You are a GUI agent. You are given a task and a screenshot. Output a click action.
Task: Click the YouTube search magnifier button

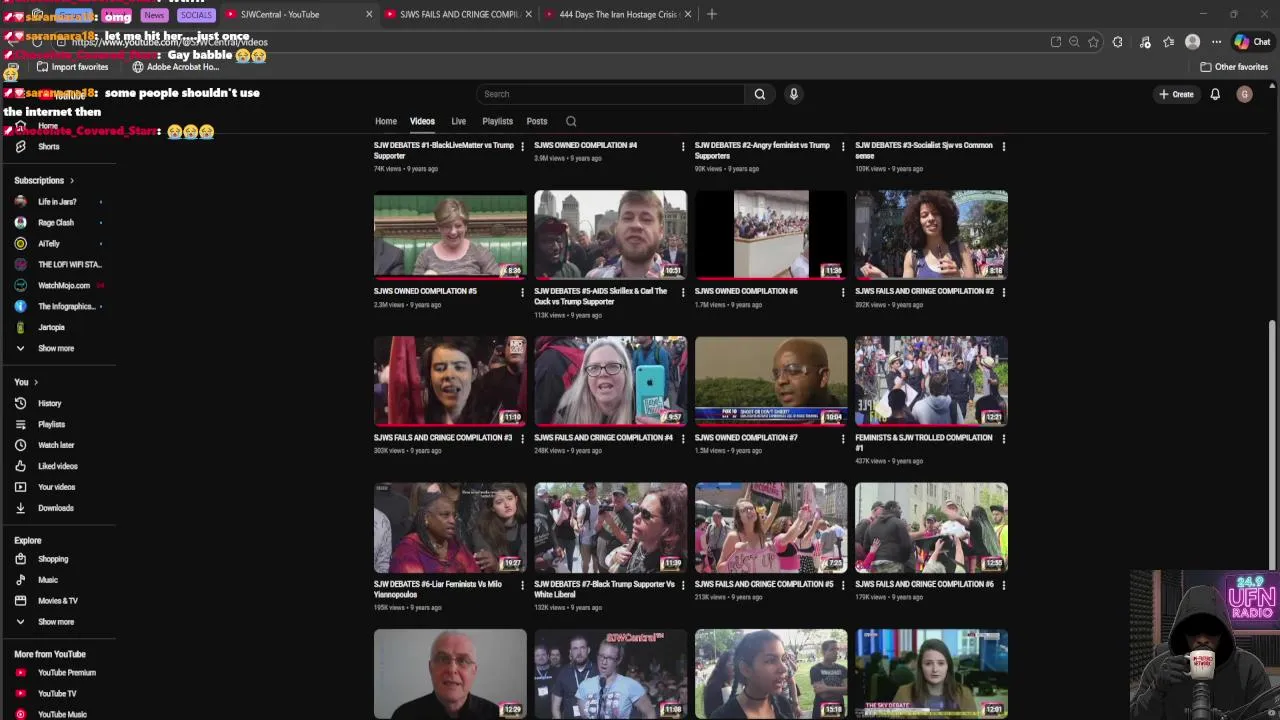[x=760, y=94]
